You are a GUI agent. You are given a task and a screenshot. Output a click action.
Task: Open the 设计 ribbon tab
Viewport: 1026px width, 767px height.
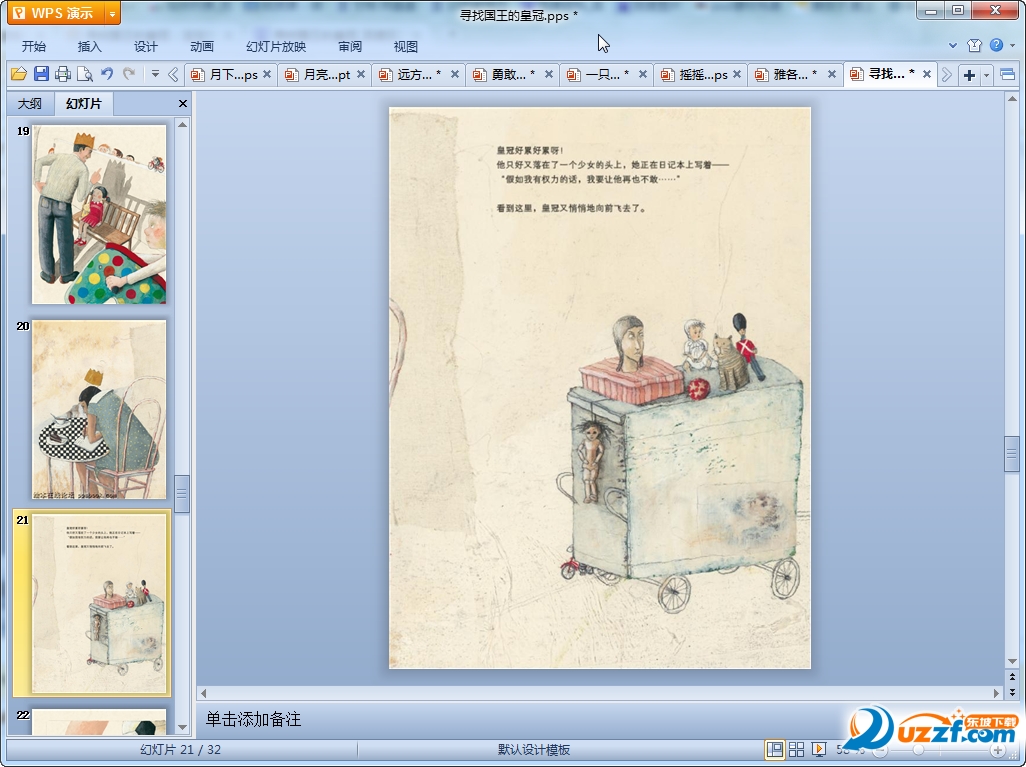[x=146, y=46]
